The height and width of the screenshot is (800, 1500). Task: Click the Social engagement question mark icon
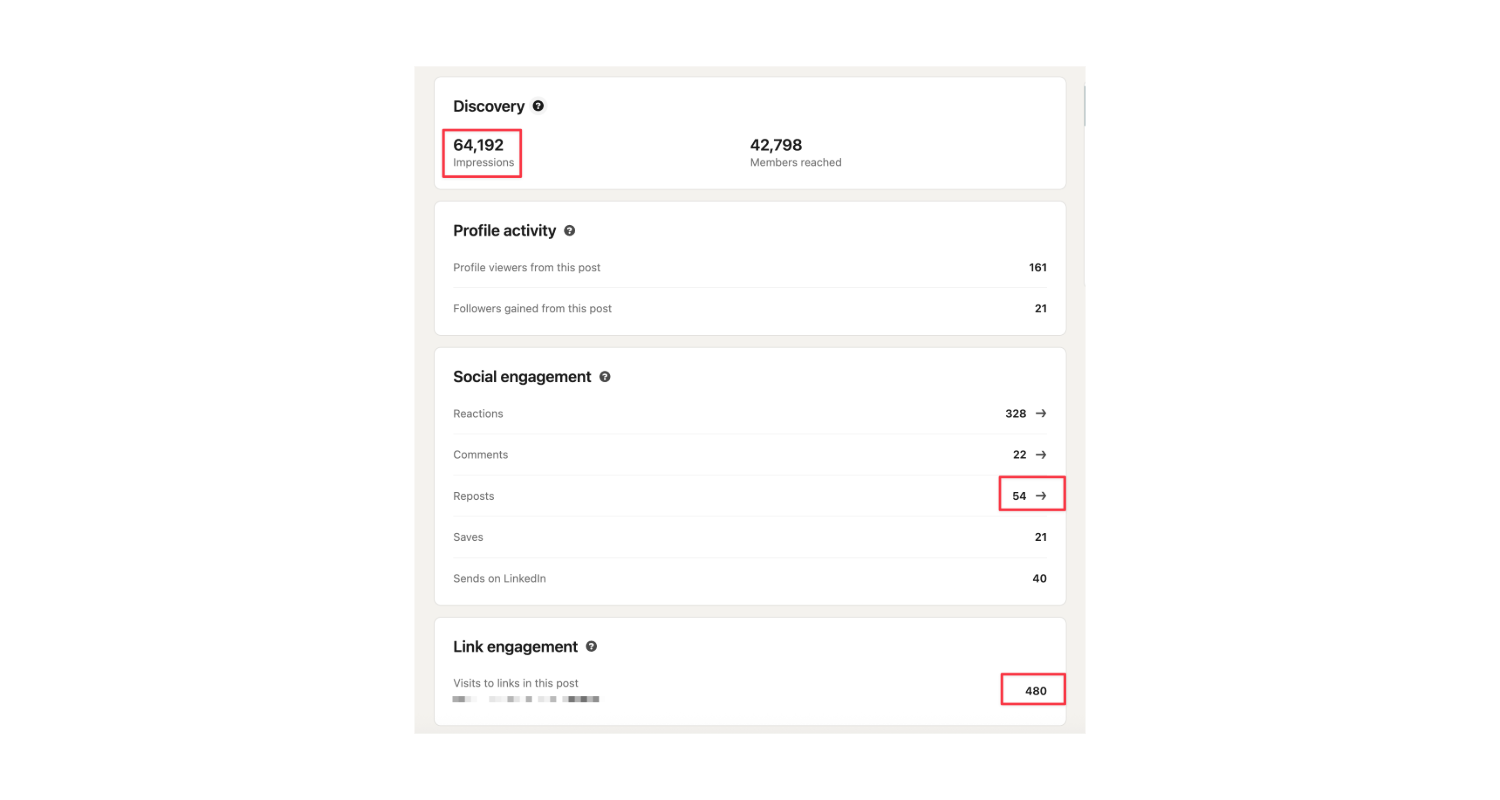(x=604, y=377)
